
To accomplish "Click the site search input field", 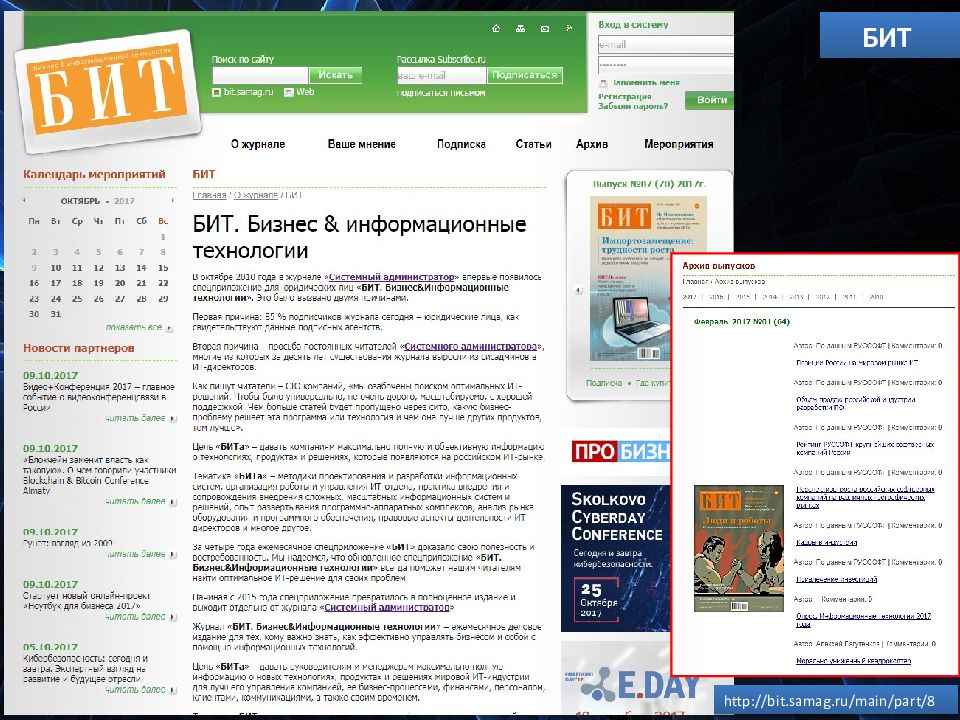I will pyautogui.click(x=260, y=75).
